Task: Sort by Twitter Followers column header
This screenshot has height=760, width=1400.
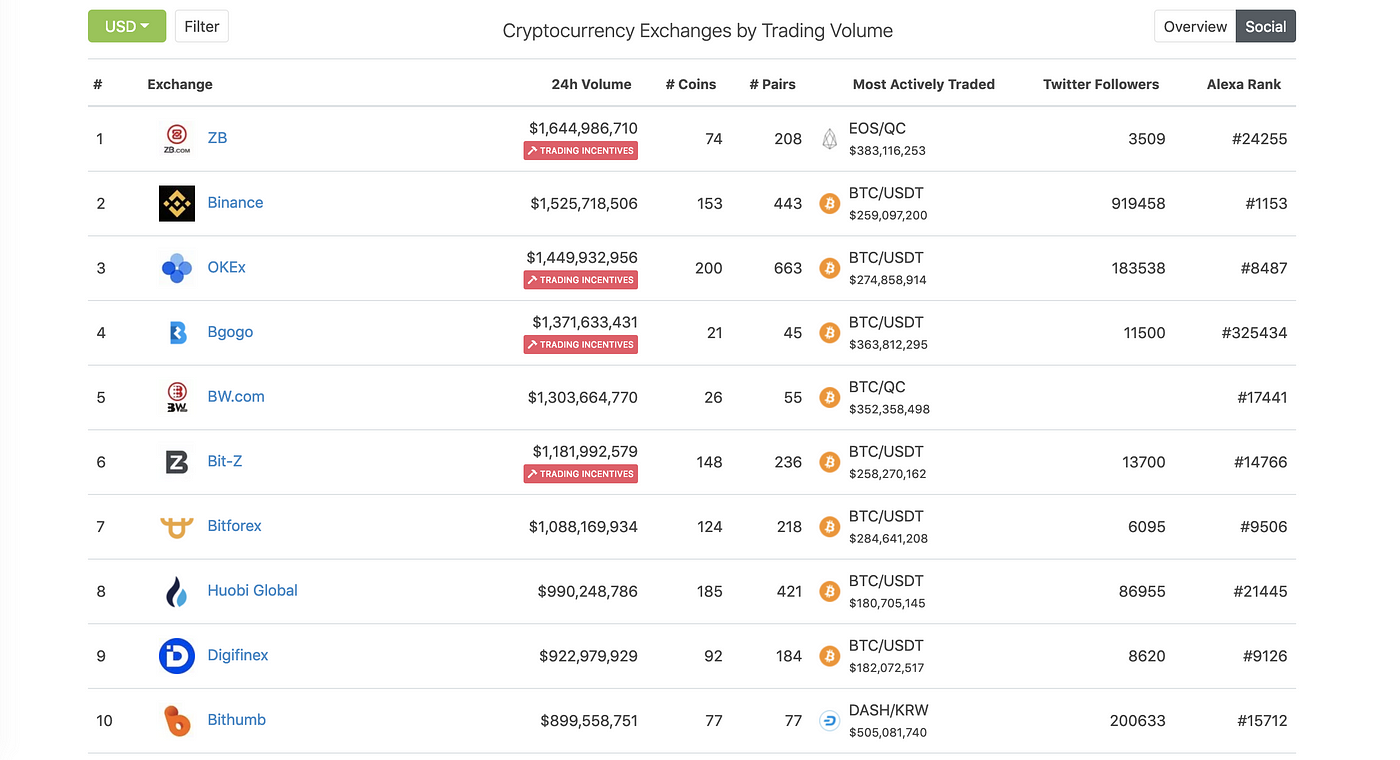Action: 1100,84
